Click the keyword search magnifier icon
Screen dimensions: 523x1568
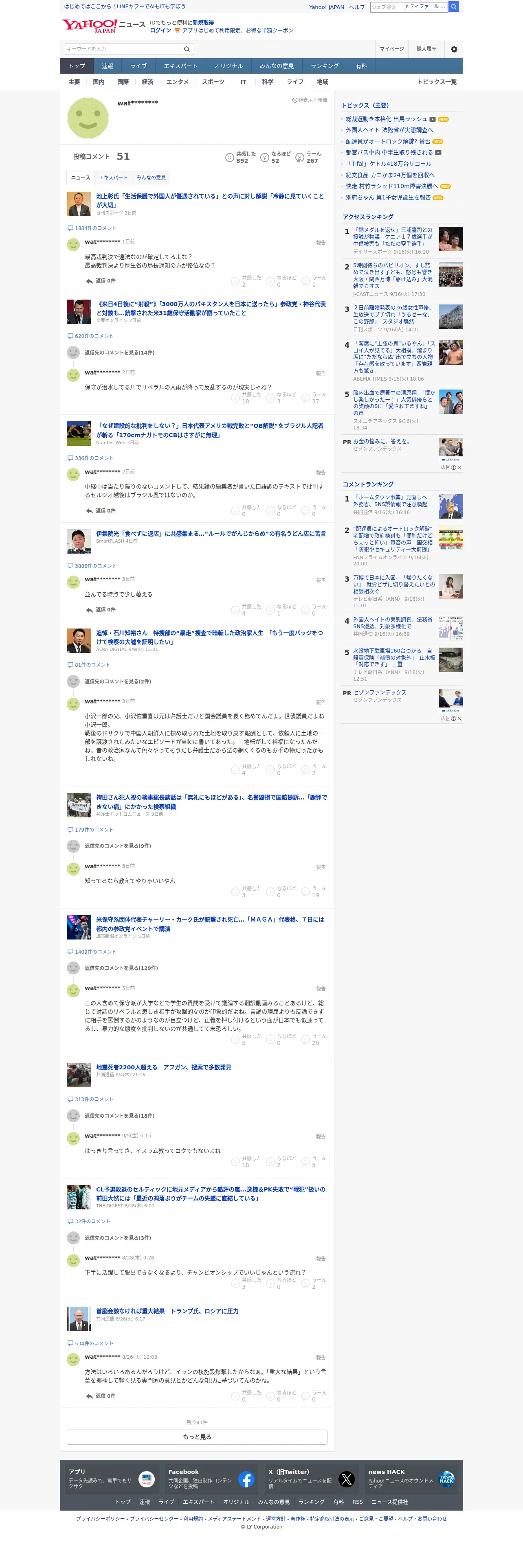[x=187, y=49]
